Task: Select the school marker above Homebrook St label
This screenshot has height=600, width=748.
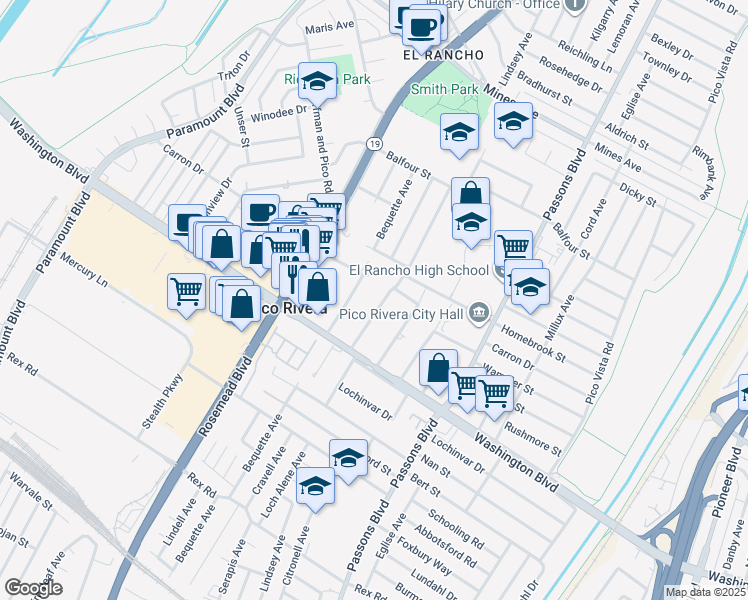Action: click(x=530, y=288)
